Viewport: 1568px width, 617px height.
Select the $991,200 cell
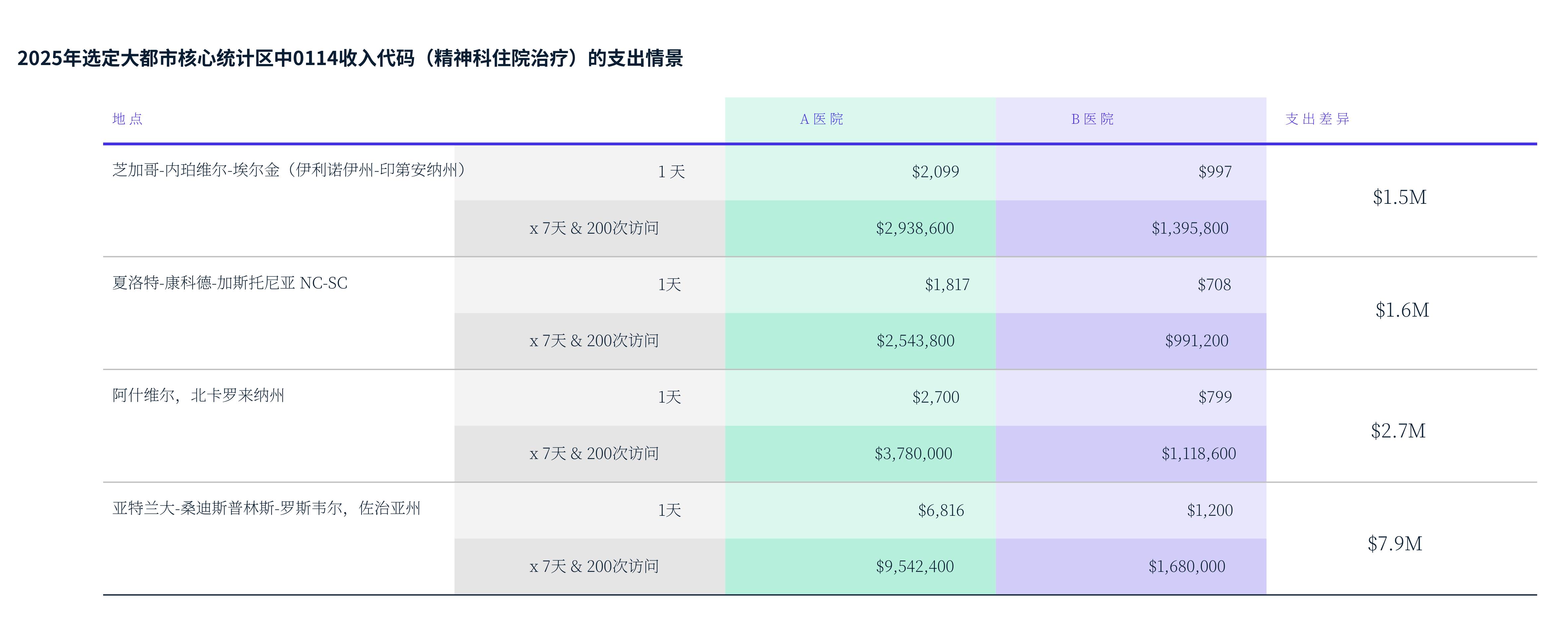(x=1197, y=341)
